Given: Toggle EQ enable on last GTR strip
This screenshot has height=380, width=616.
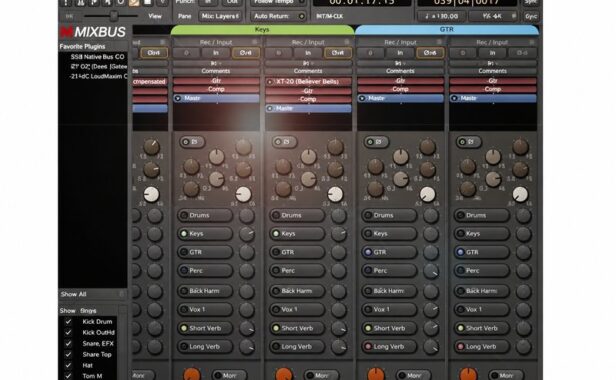Looking at the screenshot, I should 468,141.
